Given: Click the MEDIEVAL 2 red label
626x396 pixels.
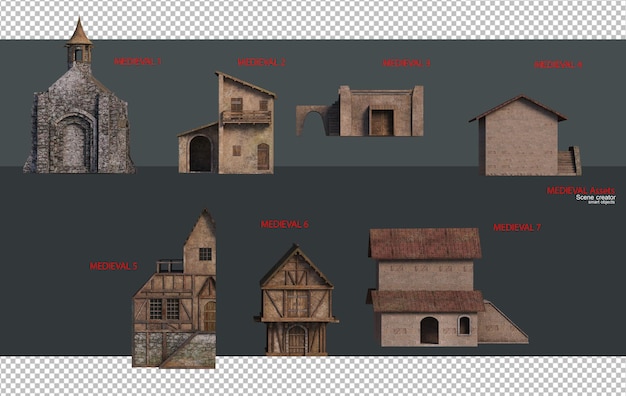Looking at the screenshot, I should [261, 62].
